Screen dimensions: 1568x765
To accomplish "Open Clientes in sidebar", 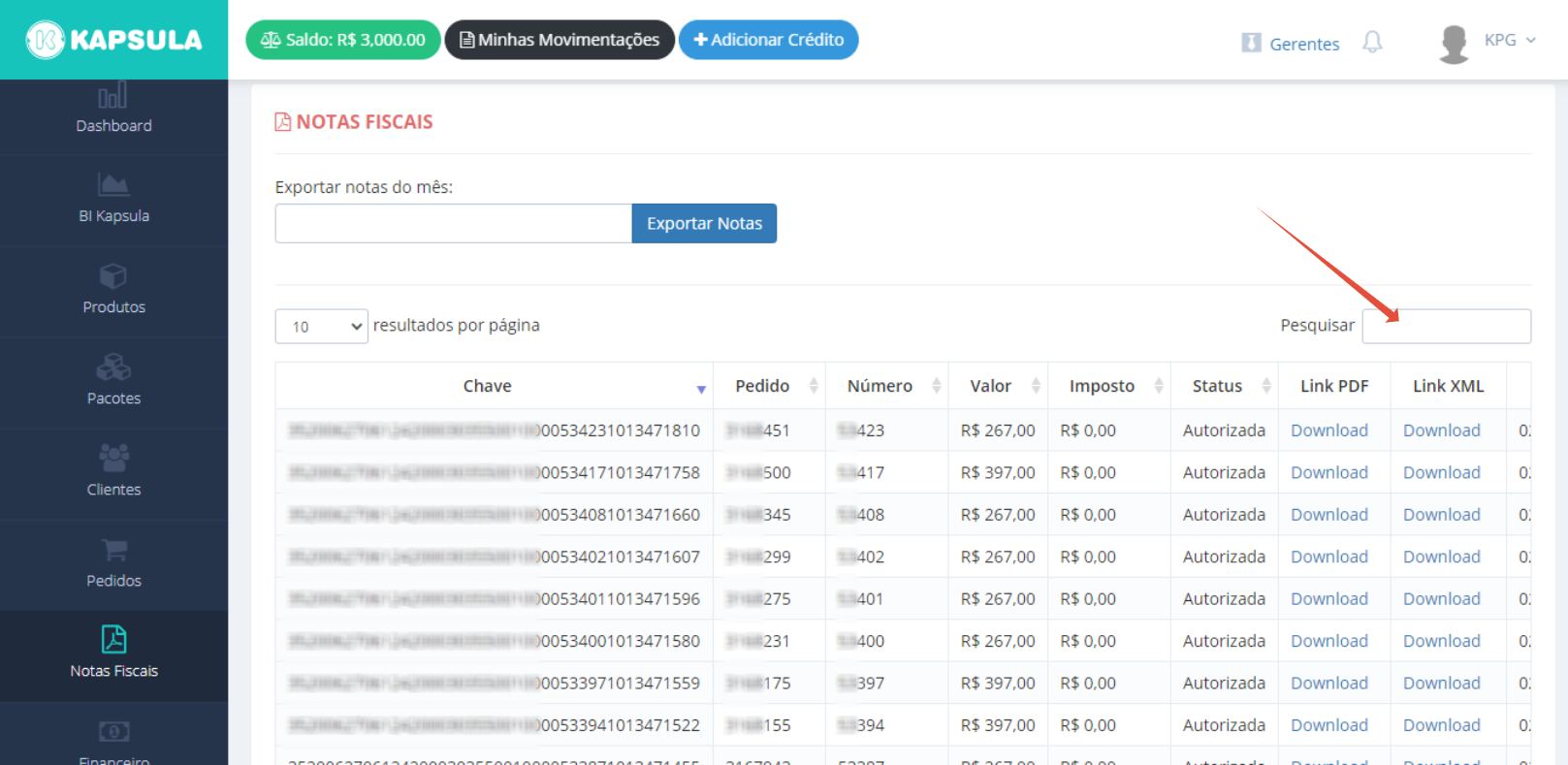I will click(113, 472).
